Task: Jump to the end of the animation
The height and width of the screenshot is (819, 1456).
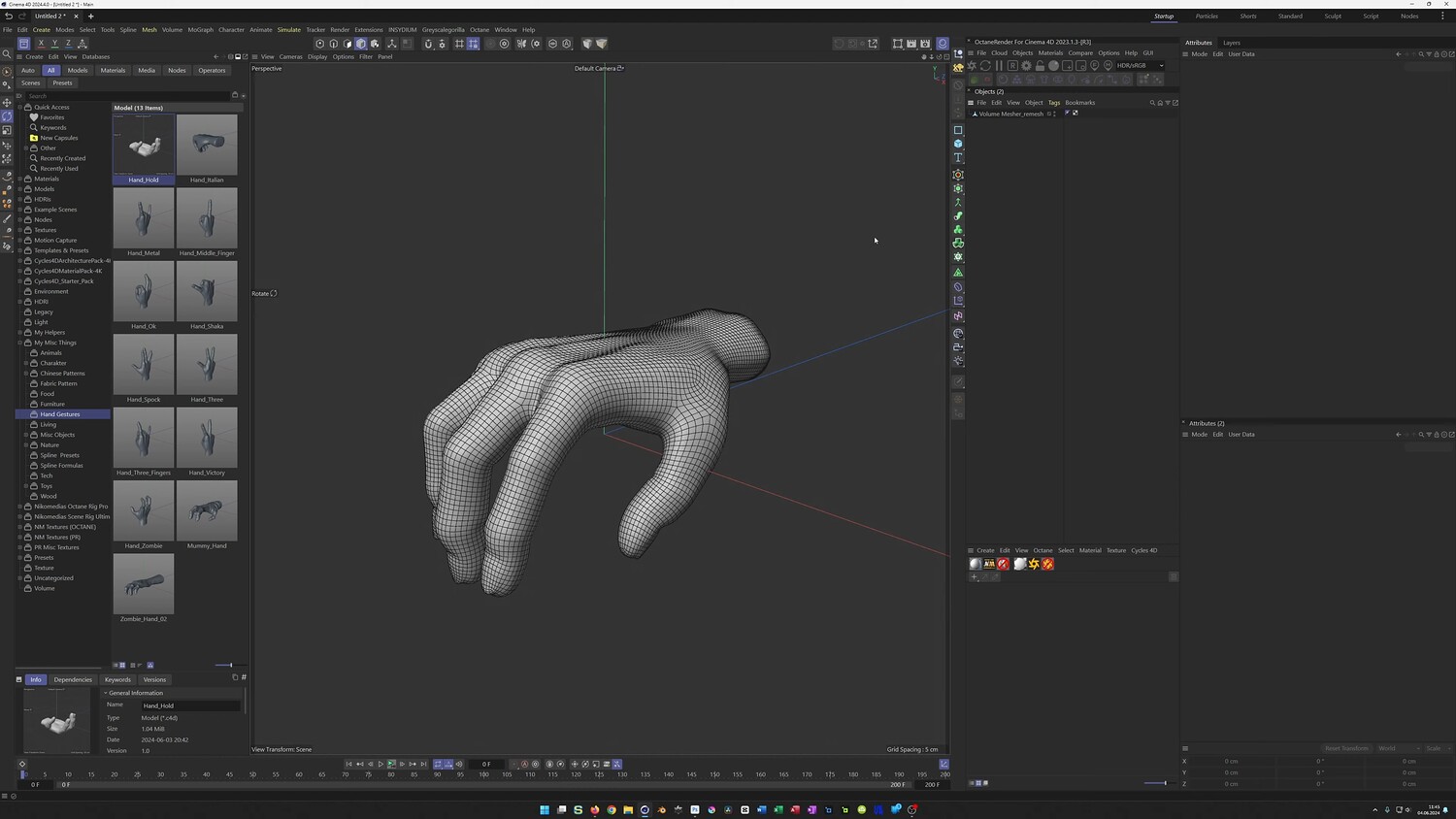Action: click(423, 765)
